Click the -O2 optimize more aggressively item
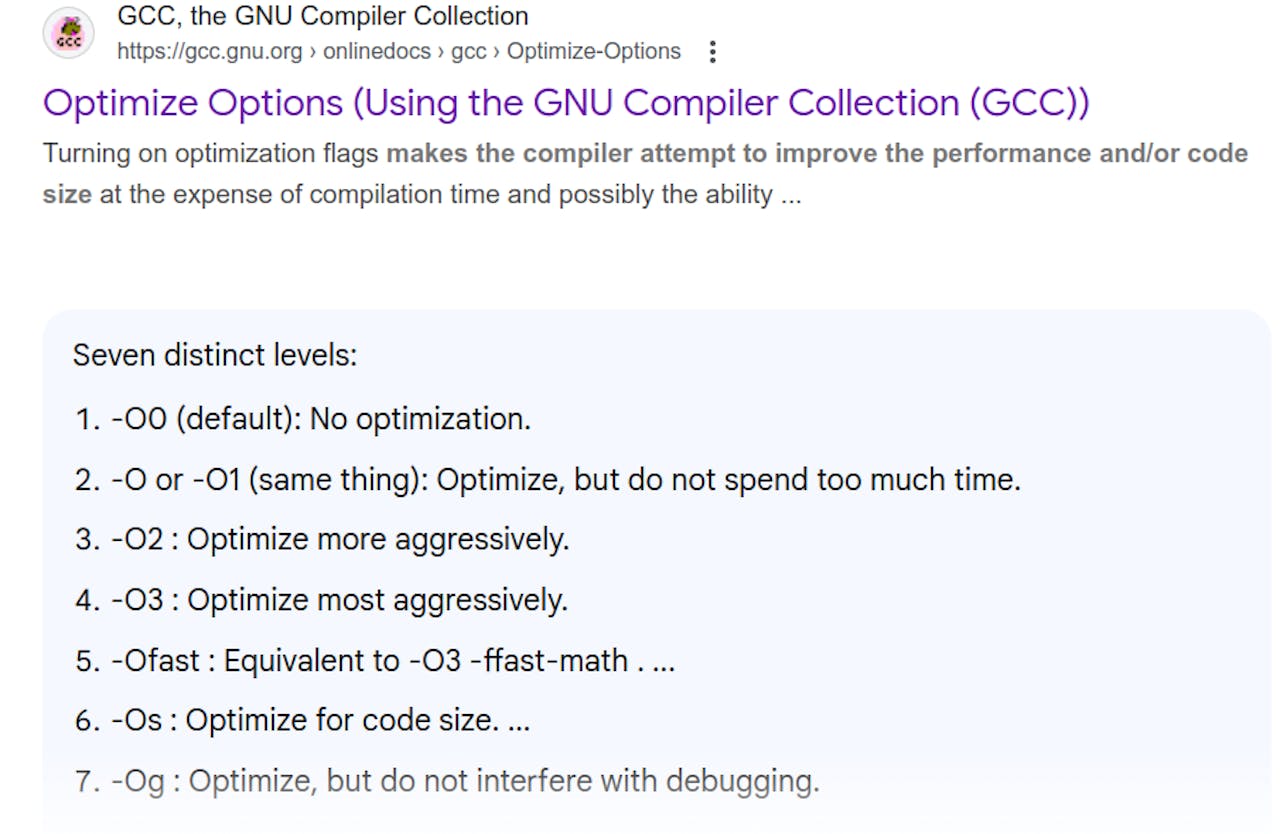Image resolution: width=1280 pixels, height=834 pixels. coord(340,540)
